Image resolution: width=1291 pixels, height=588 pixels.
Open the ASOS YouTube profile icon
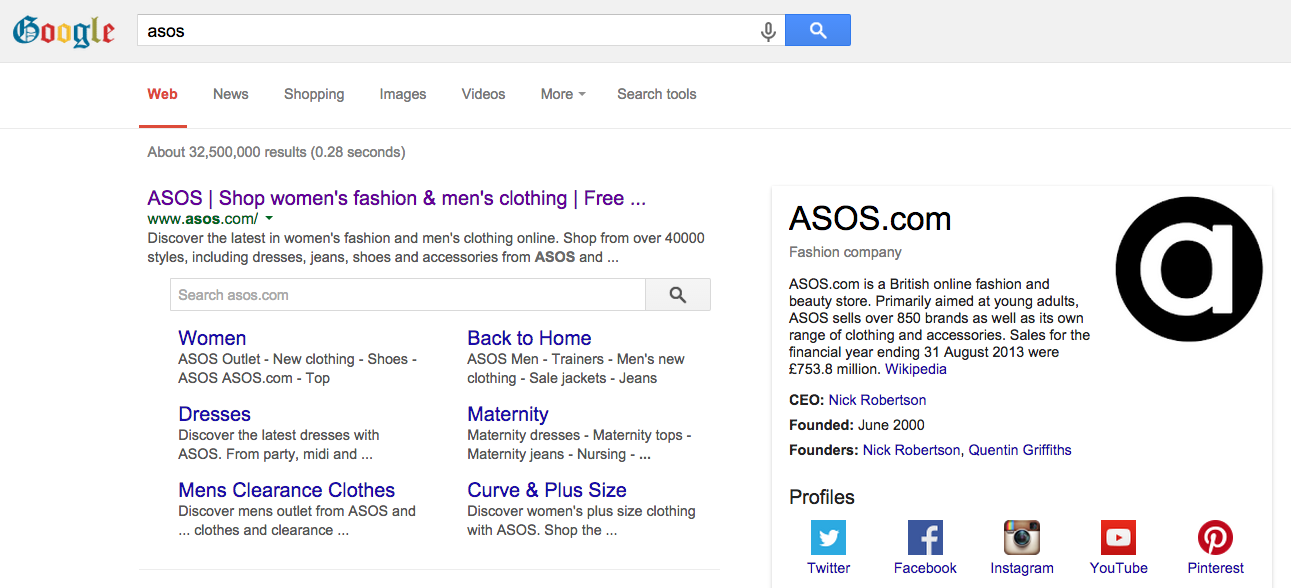[1118, 538]
